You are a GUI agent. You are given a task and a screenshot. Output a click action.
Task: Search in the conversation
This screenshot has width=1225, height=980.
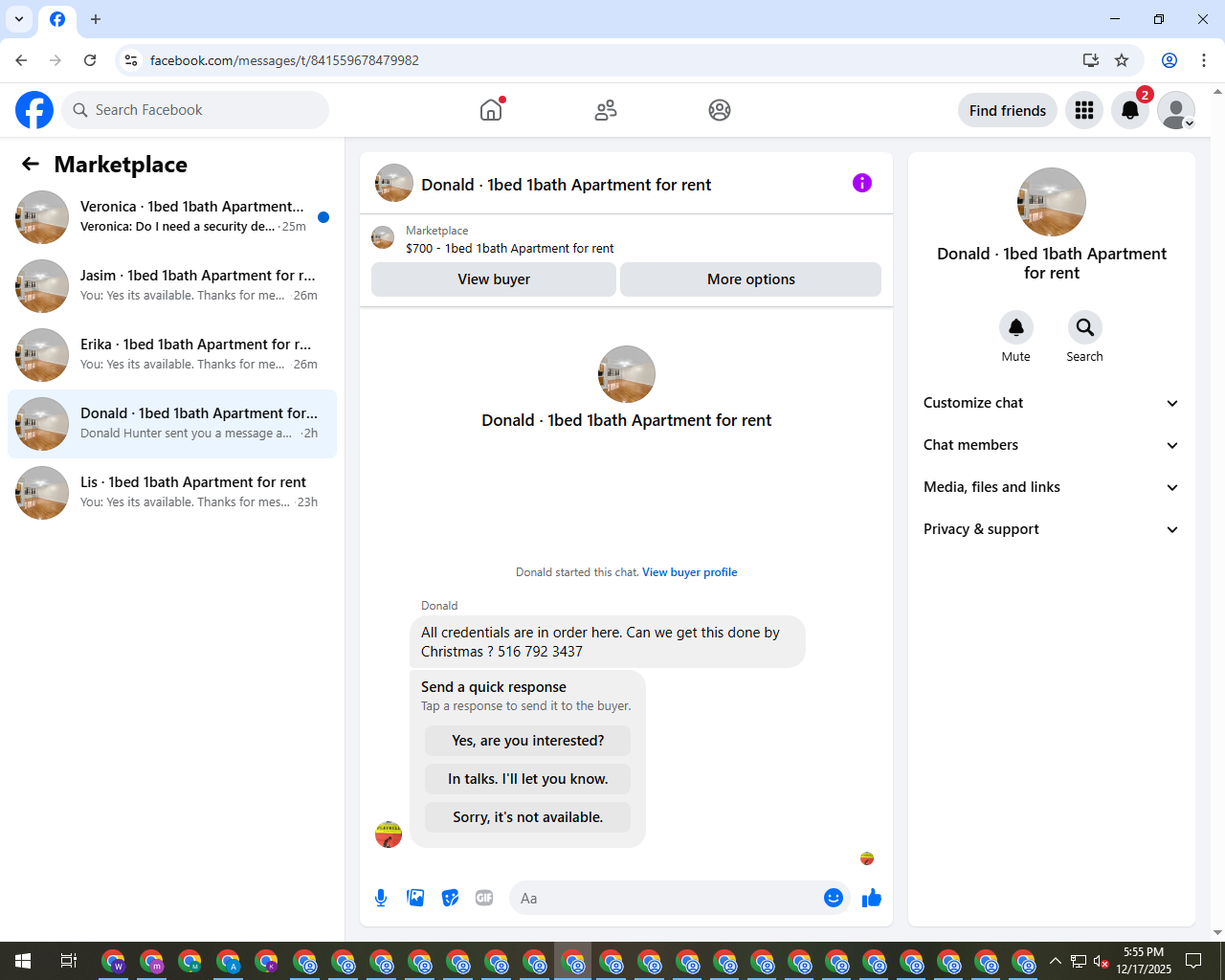pos(1085,327)
